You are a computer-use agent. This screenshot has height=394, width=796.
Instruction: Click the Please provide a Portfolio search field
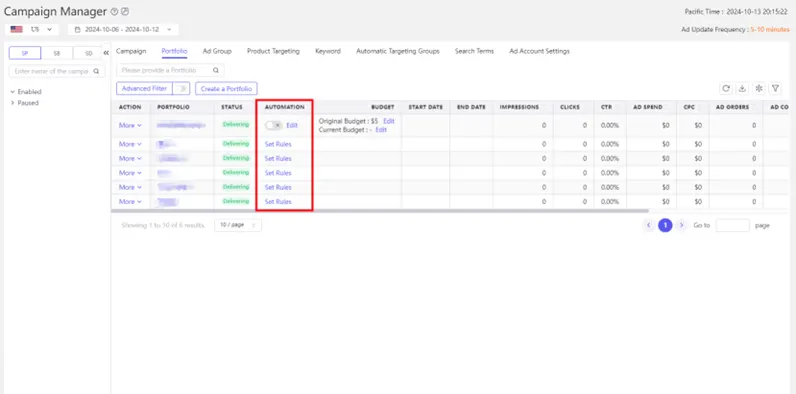[x=170, y=70]
